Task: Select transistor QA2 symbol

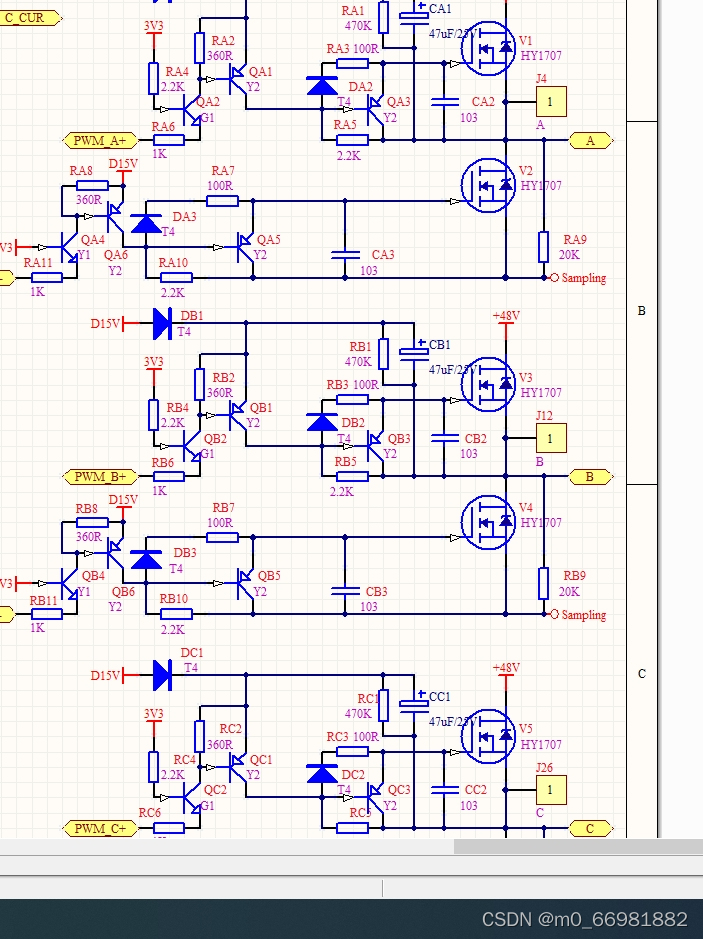Action: click(192, 110)
